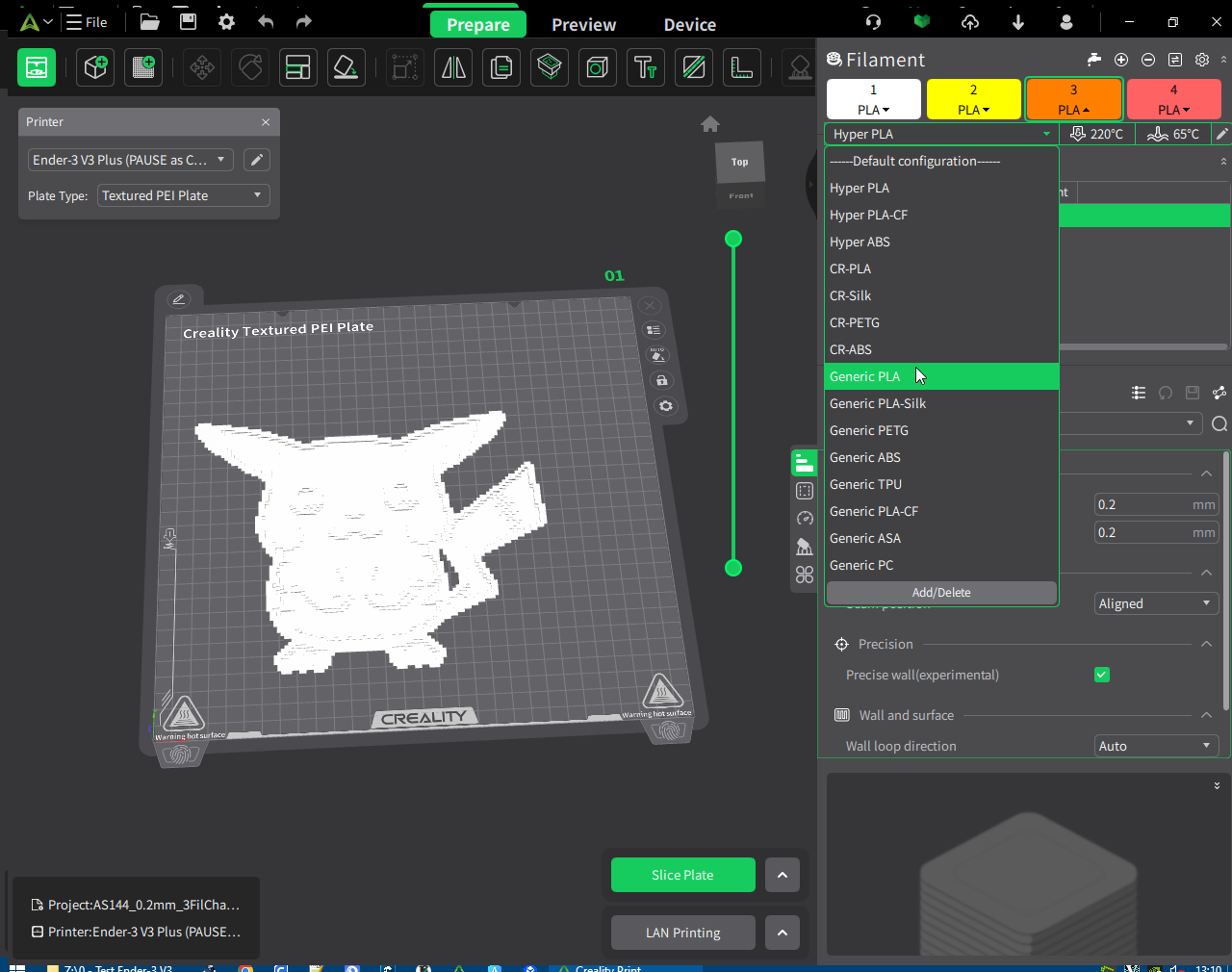Add a filament with the plus icon
The image size is (1232, 972).
[1121, 60]
